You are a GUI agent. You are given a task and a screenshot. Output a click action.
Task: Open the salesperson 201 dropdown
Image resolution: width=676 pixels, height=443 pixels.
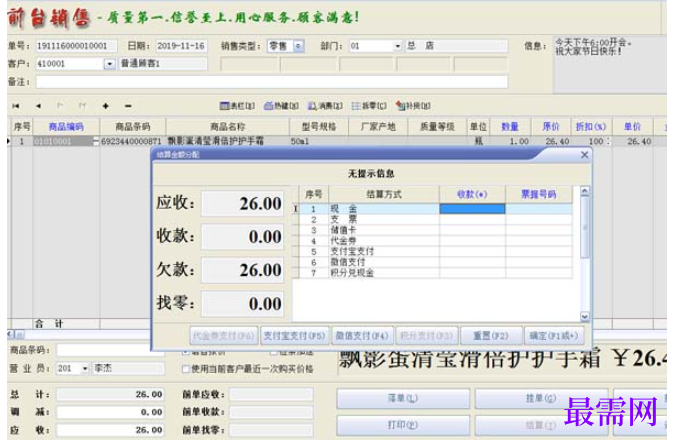[85, 368]
